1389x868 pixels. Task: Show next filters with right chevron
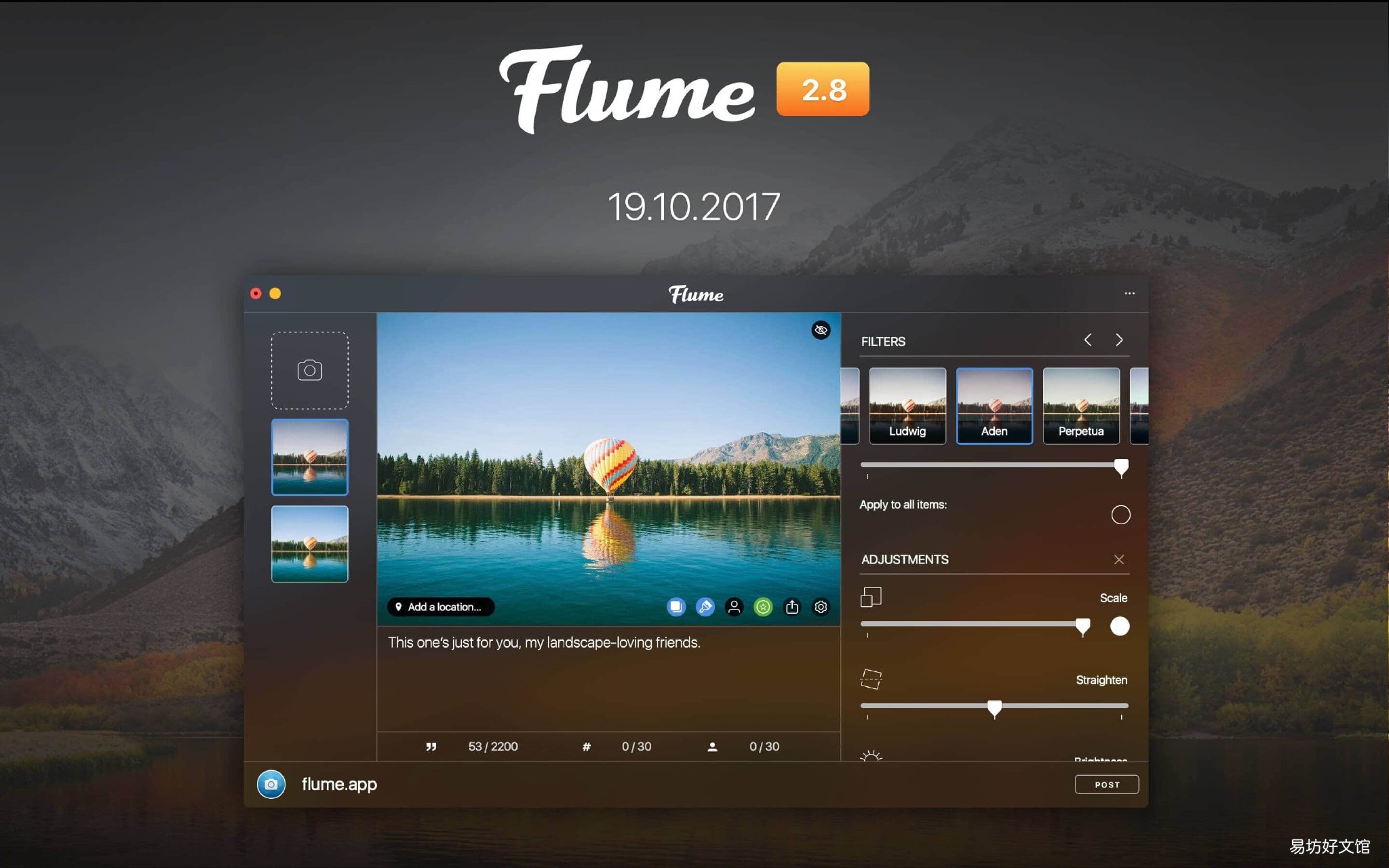click(x=1119, y=340)
